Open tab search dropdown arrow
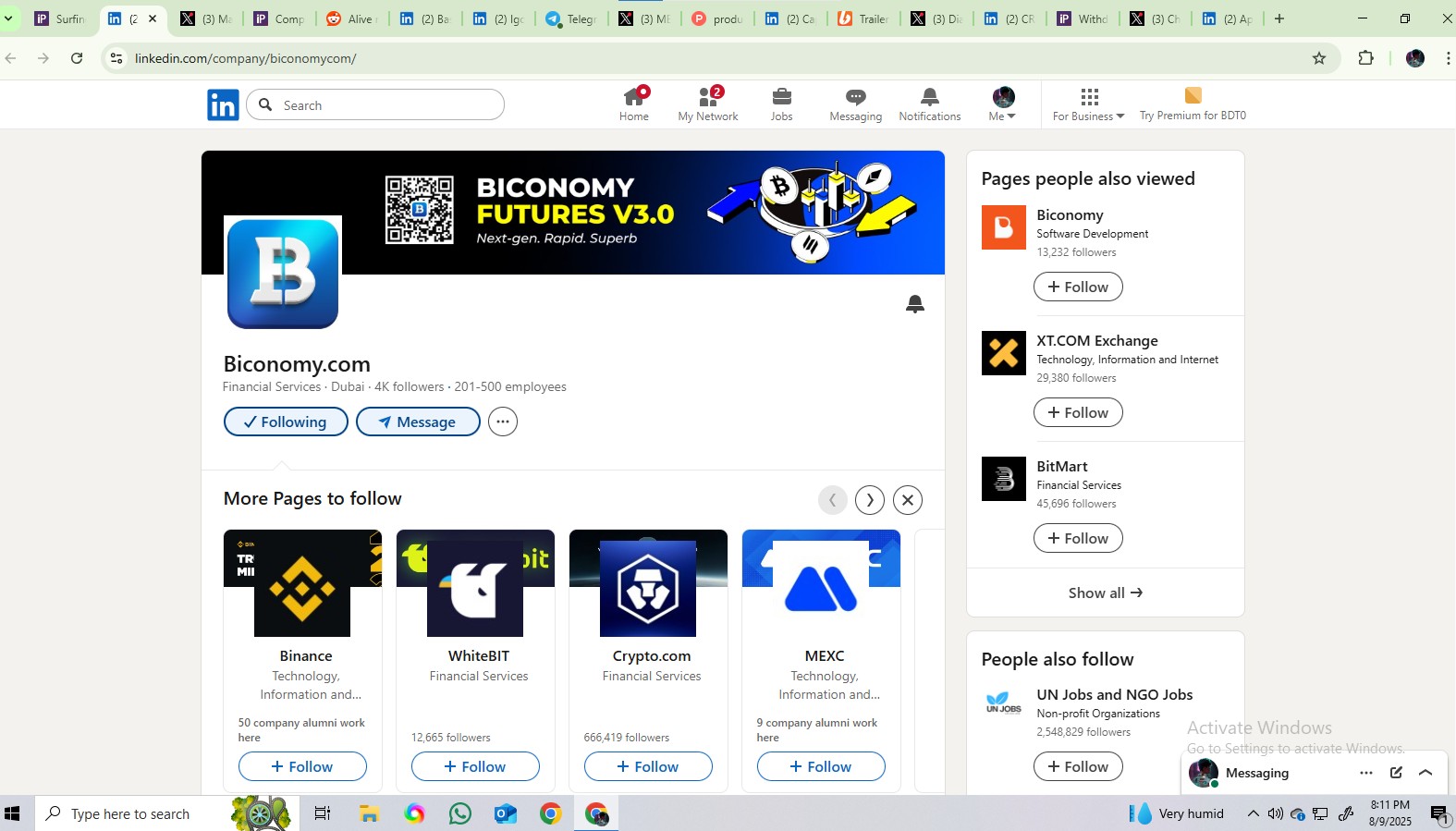This screenshot has height=831, width=1456. click(x=8, y=18)
